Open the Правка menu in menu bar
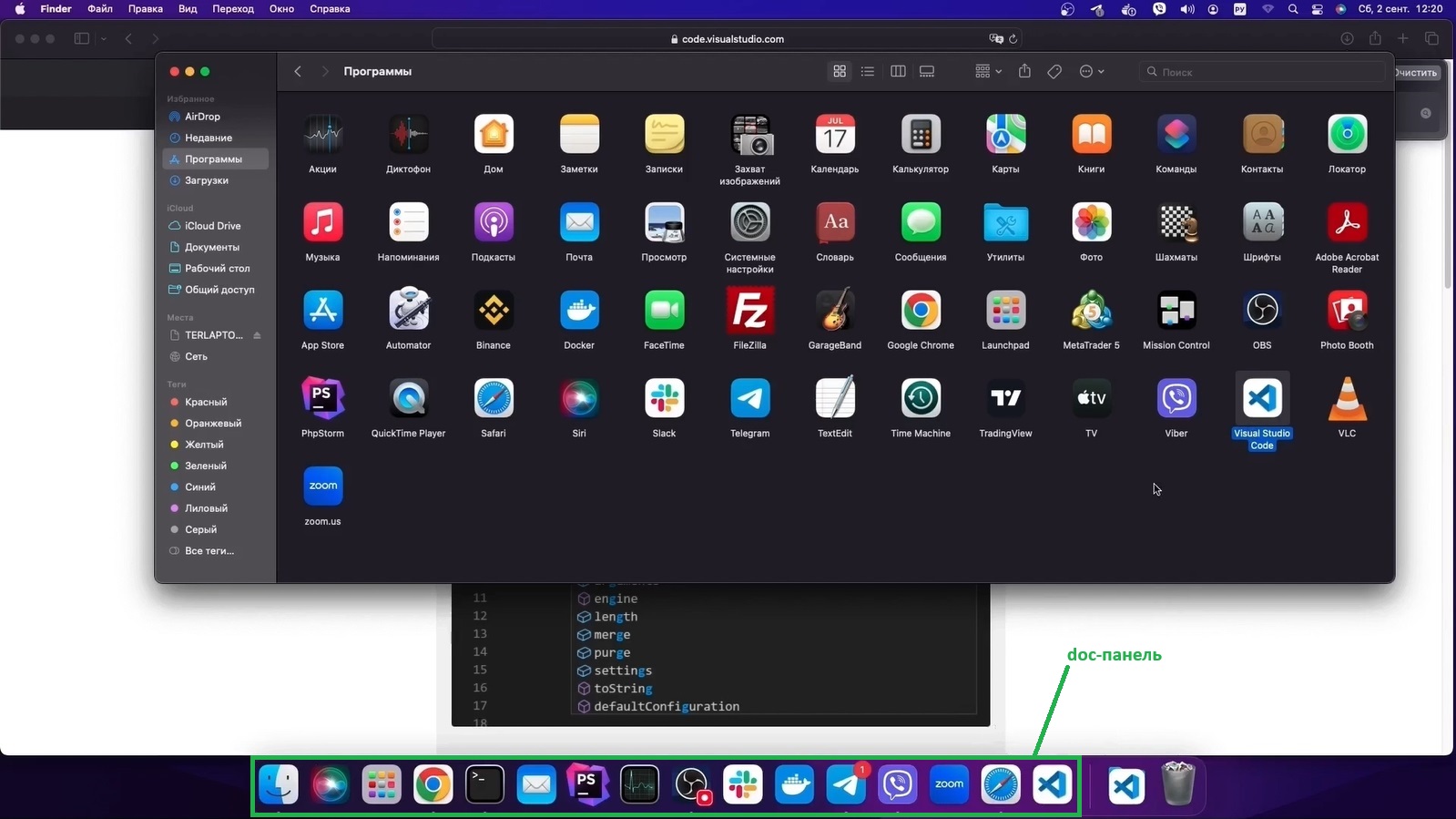 coord(146,9)
